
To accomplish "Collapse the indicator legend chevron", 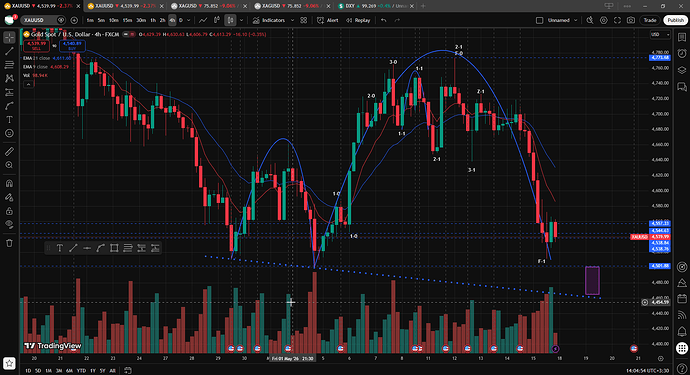I will [x=28, y=84].
